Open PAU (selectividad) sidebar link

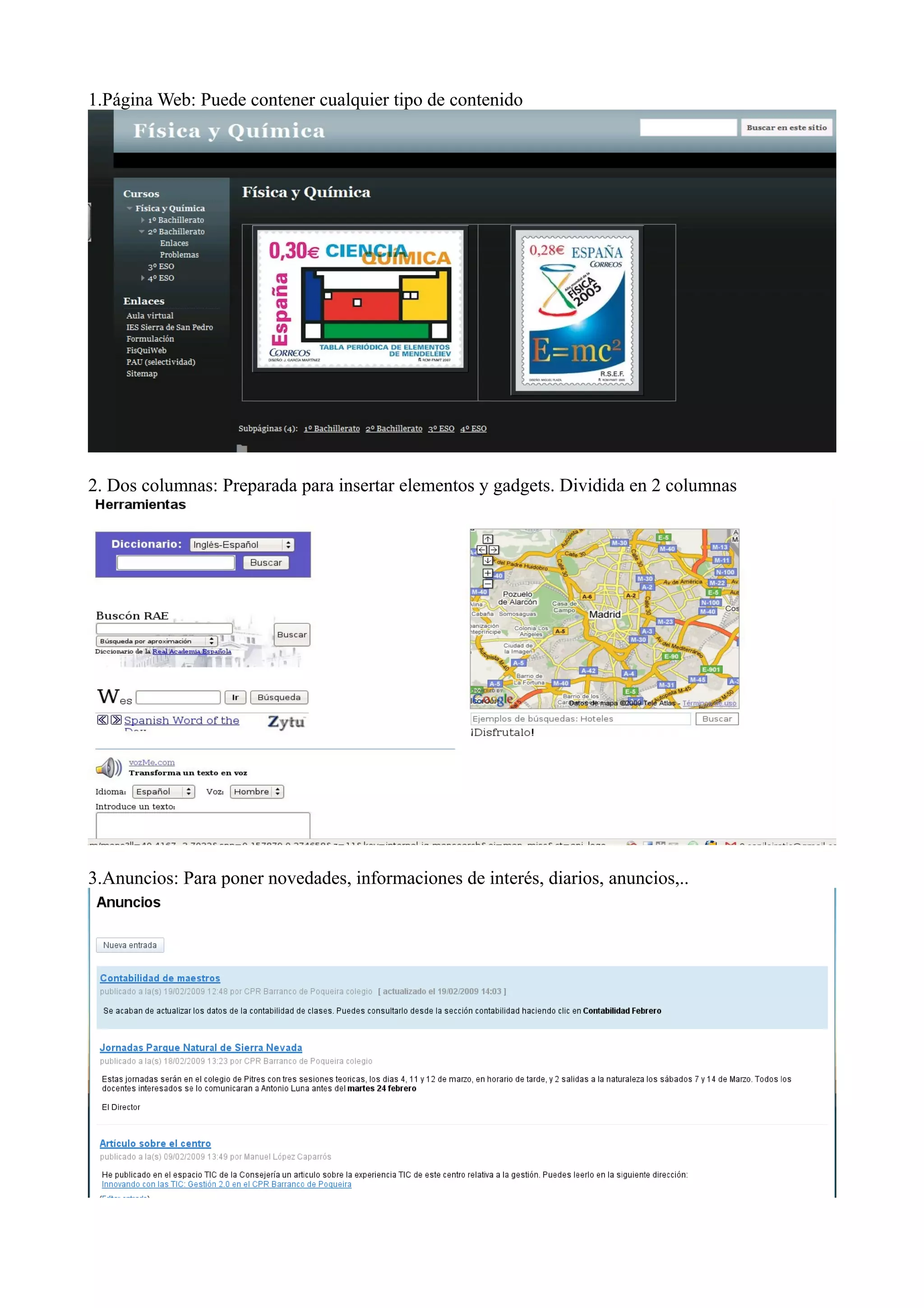click(161, 362)
